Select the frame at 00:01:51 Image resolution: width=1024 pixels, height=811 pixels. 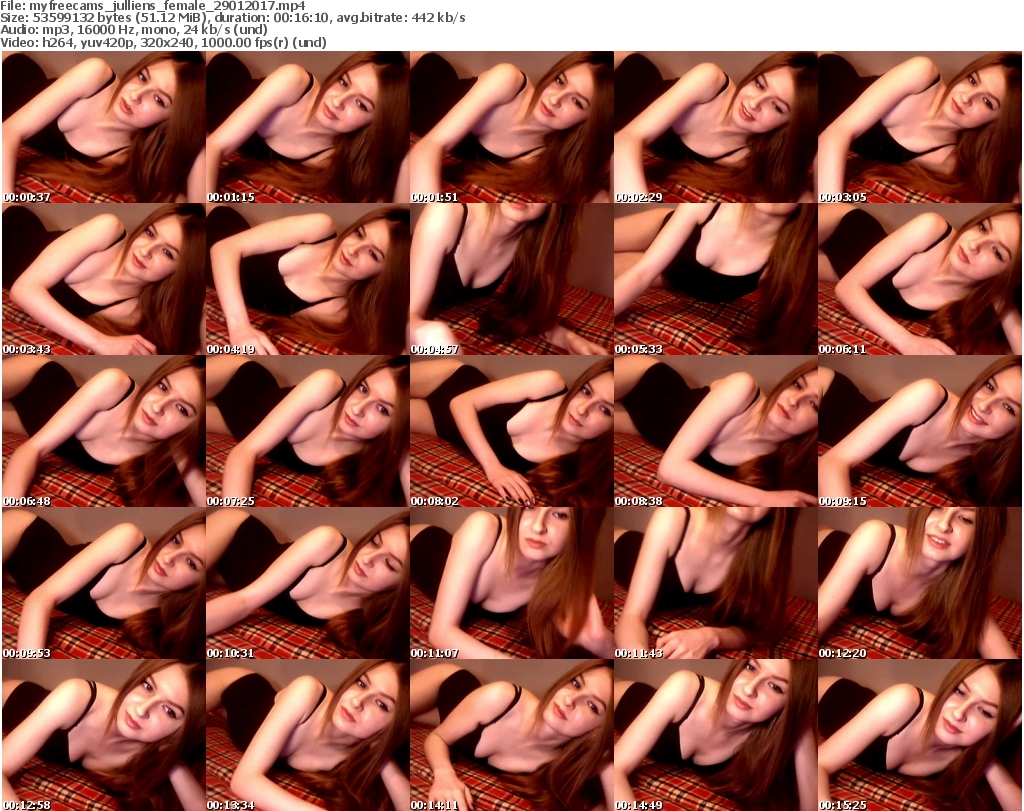[x=511, y=127]
